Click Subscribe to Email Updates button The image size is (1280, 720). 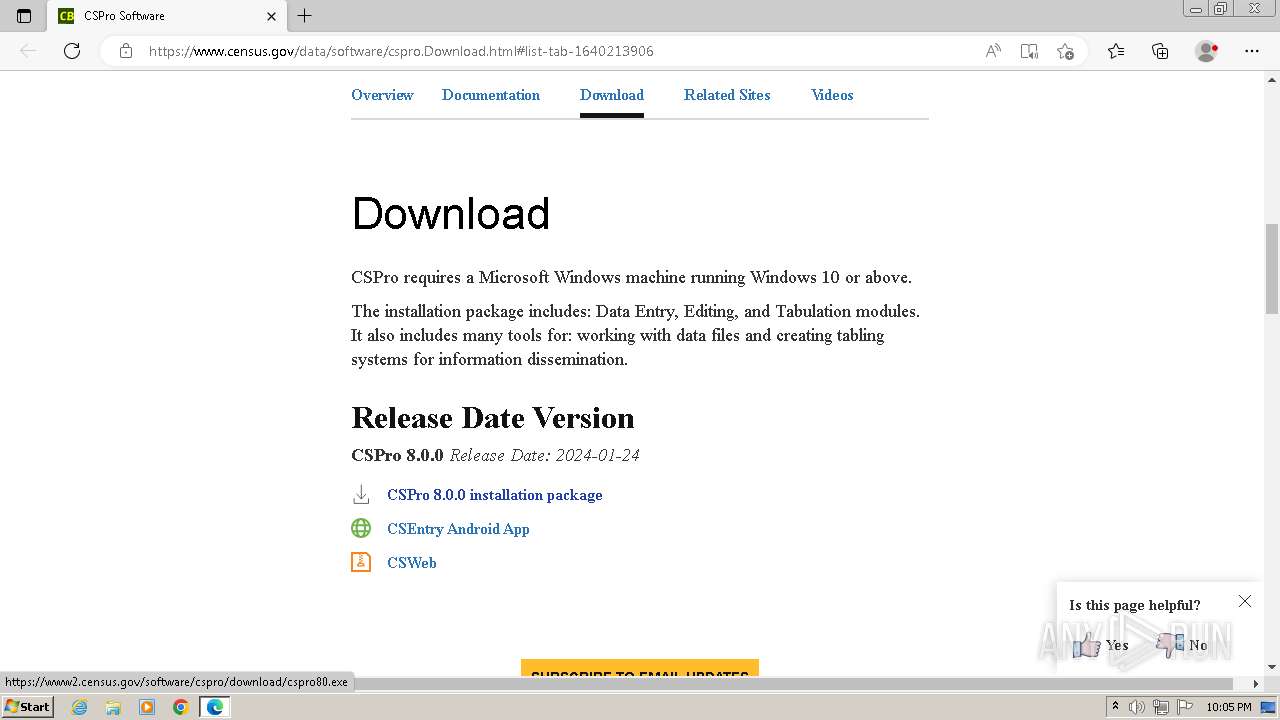pos(640,668)
